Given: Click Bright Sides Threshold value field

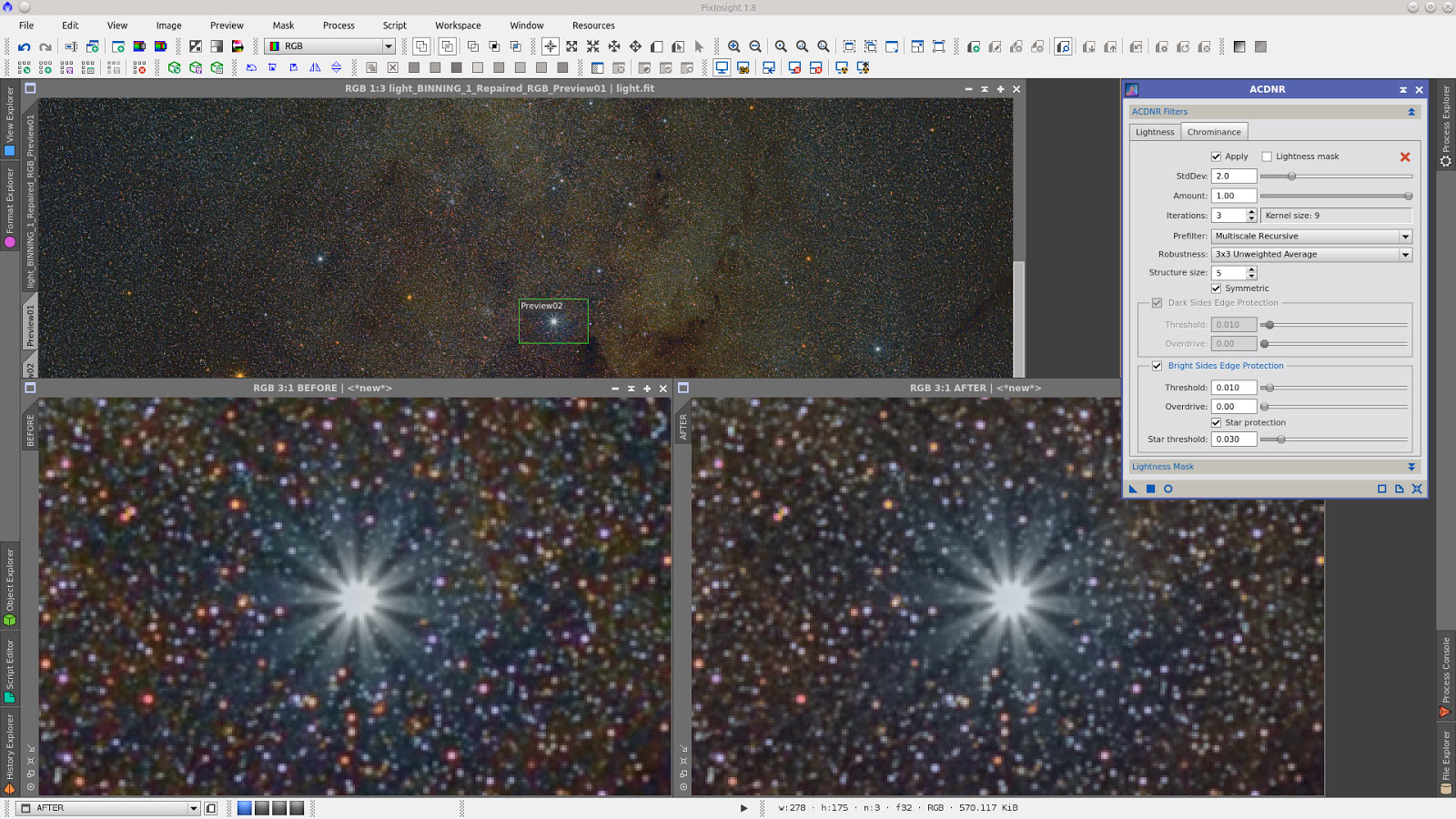Looking at the screenshot, I should (x=1234, y=388).
